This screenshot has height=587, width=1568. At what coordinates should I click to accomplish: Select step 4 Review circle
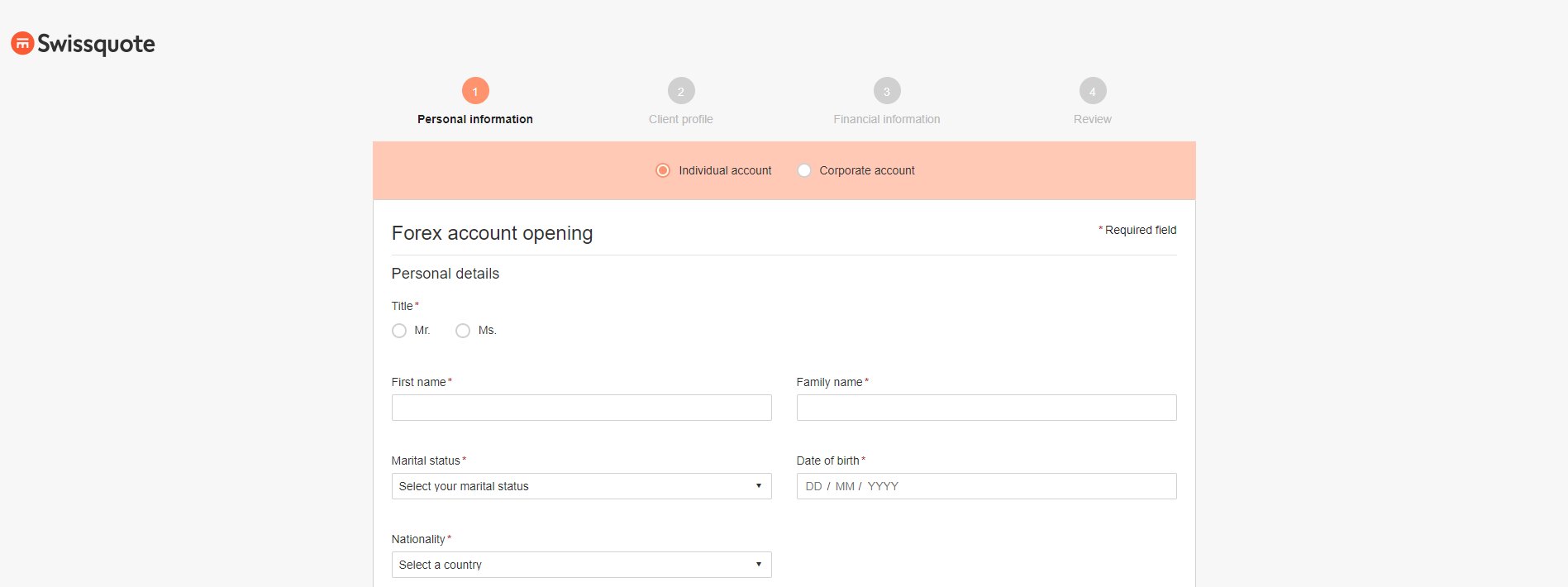click(1093, 91)
